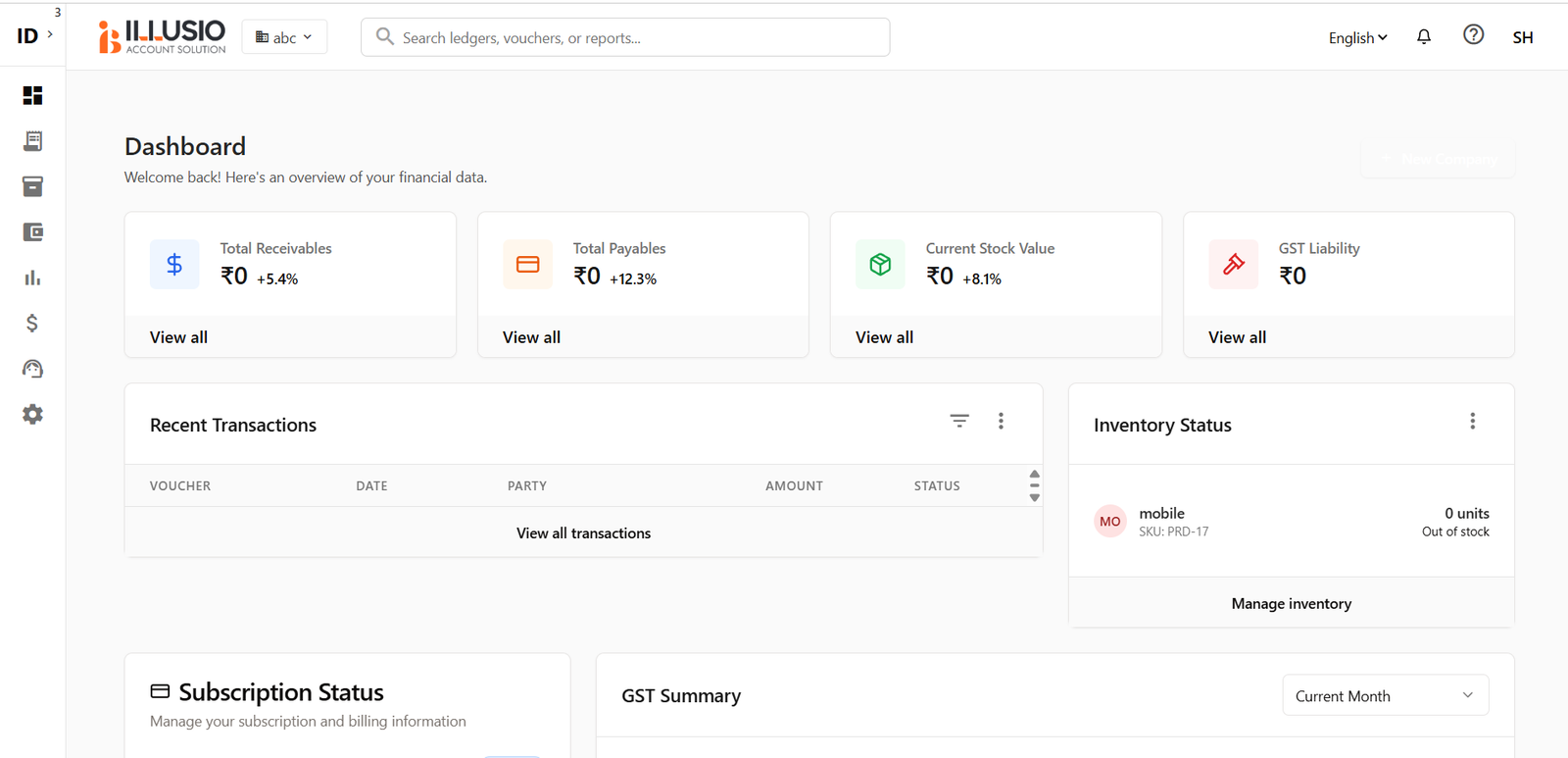Expand the abc company dropdown
Screen dimensions: 1568x758
coord(284,37)
